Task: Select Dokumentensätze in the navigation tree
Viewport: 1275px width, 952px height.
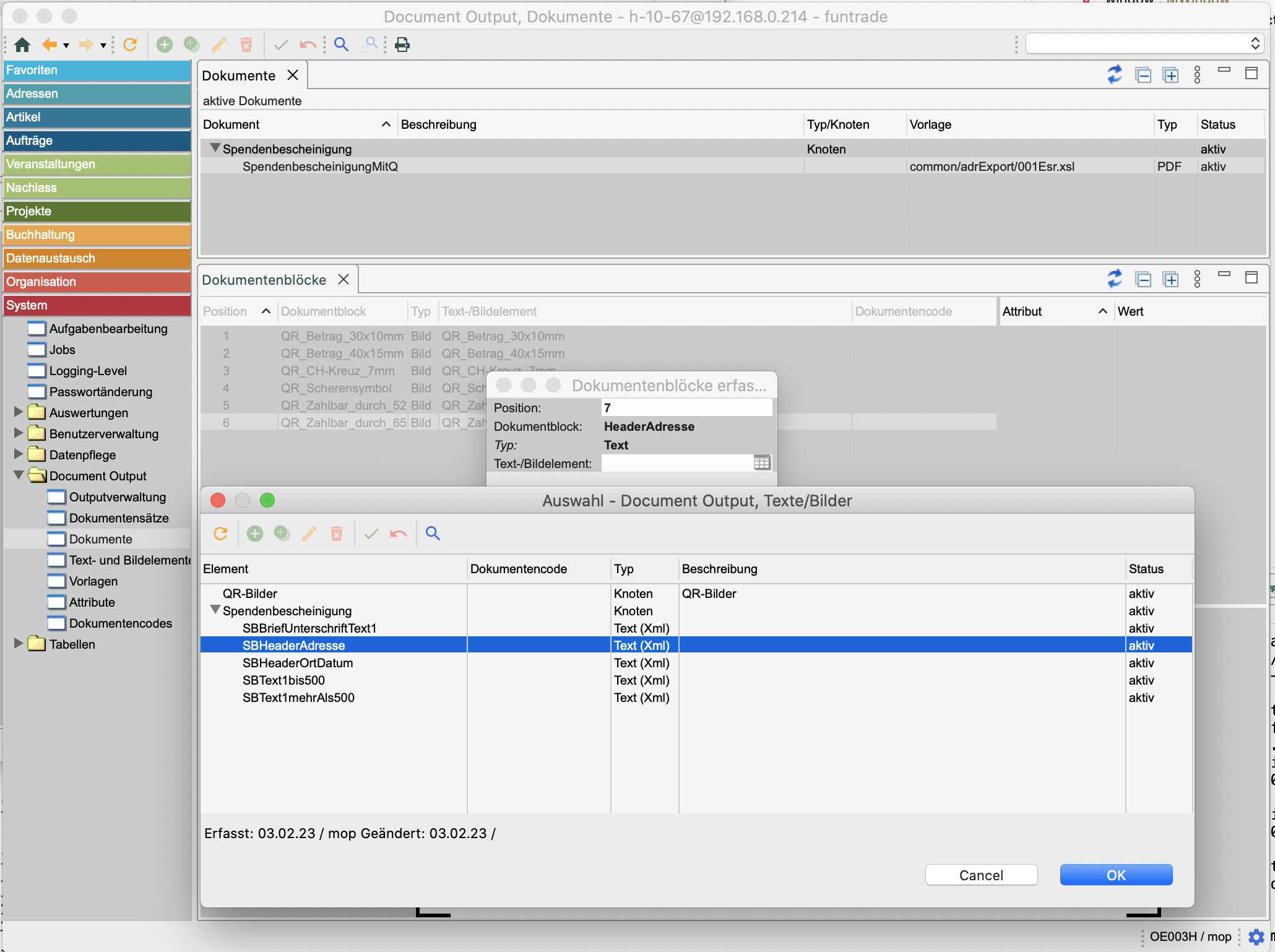Action: coord(118,518)
